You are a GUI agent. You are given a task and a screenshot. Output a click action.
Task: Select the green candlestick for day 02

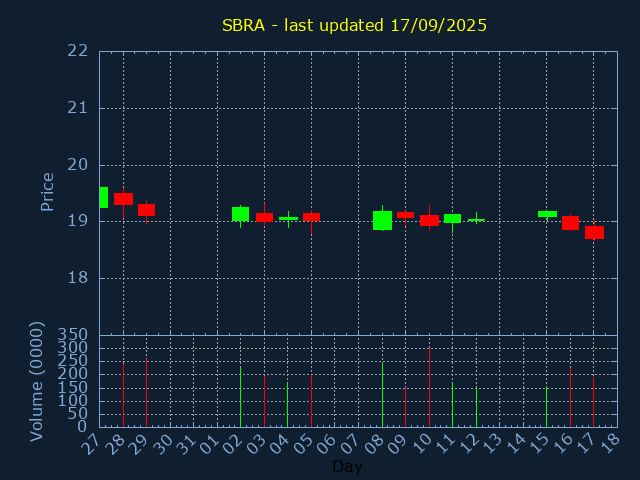240,214
